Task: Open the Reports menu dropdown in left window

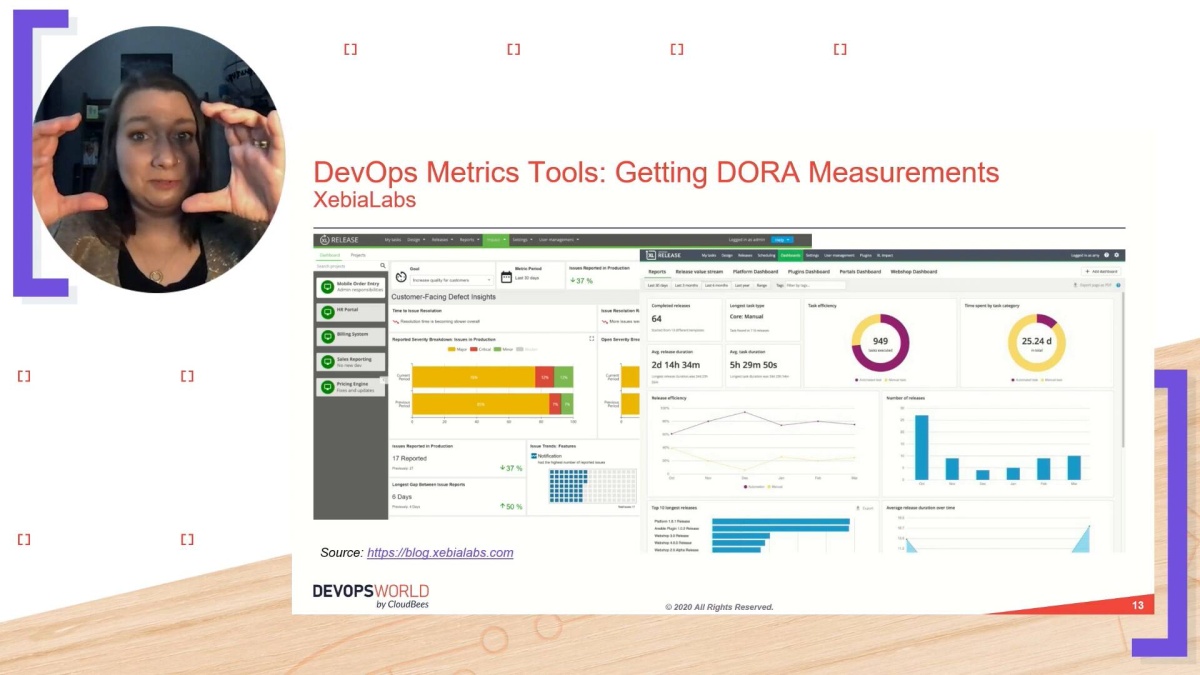Action: click(469, 239)
